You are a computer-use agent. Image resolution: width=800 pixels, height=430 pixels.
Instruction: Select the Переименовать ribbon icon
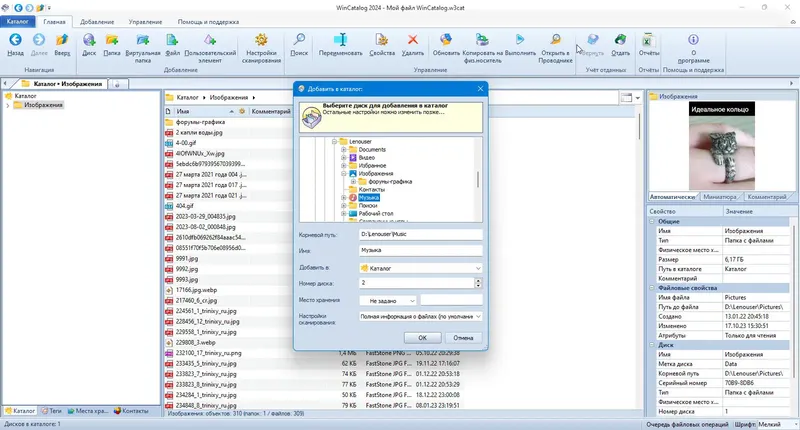340,40
